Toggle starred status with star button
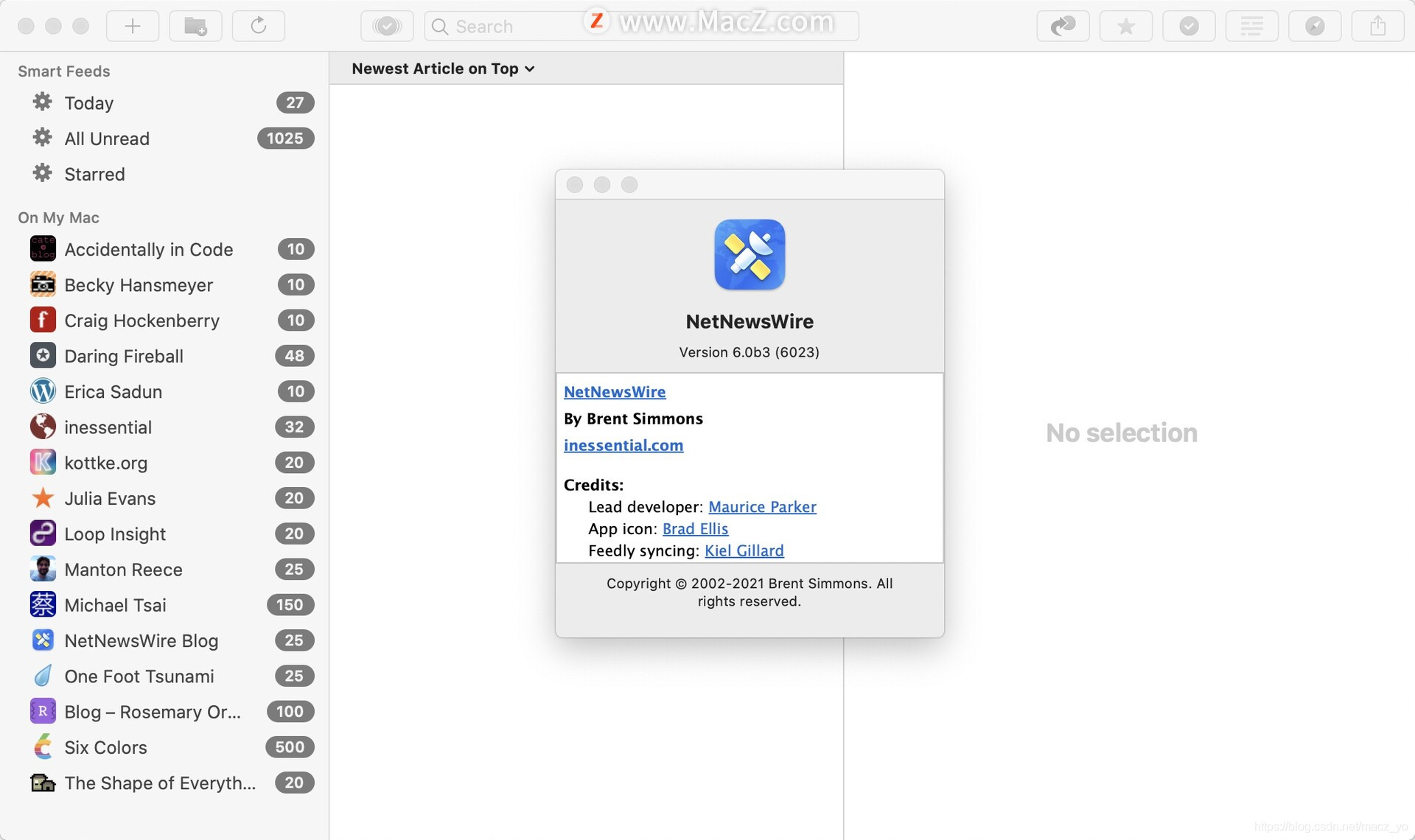 [x=1126, y=27]
